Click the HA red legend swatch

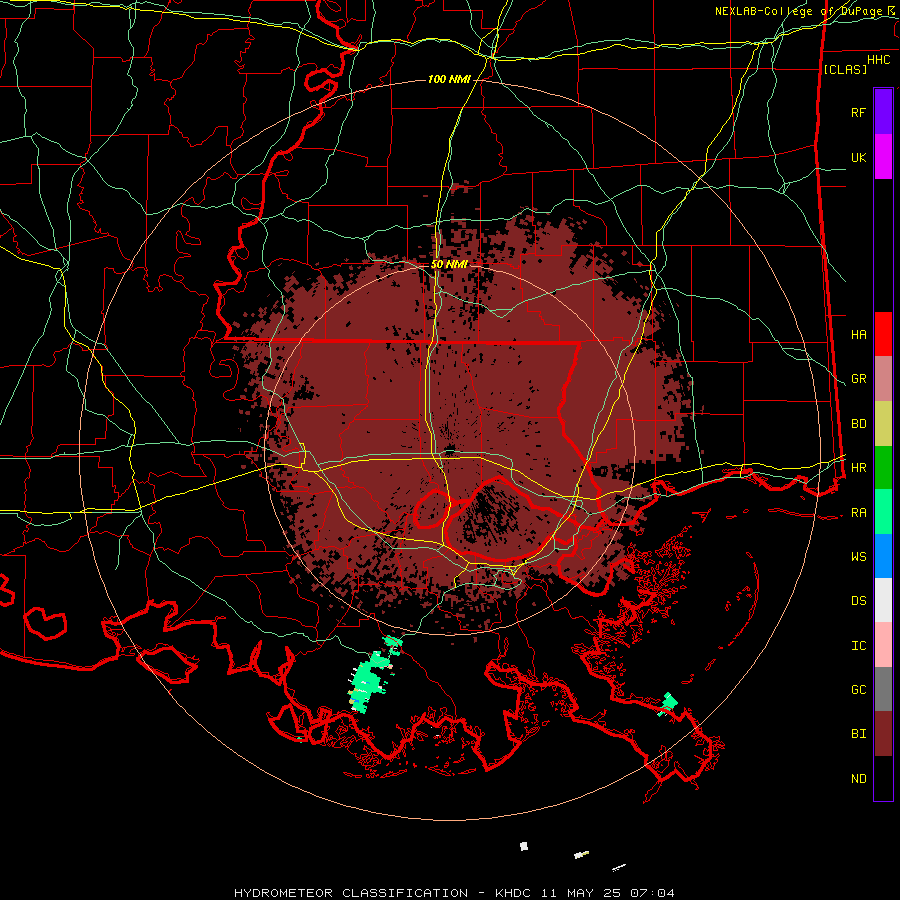click(x=883, y=334)
